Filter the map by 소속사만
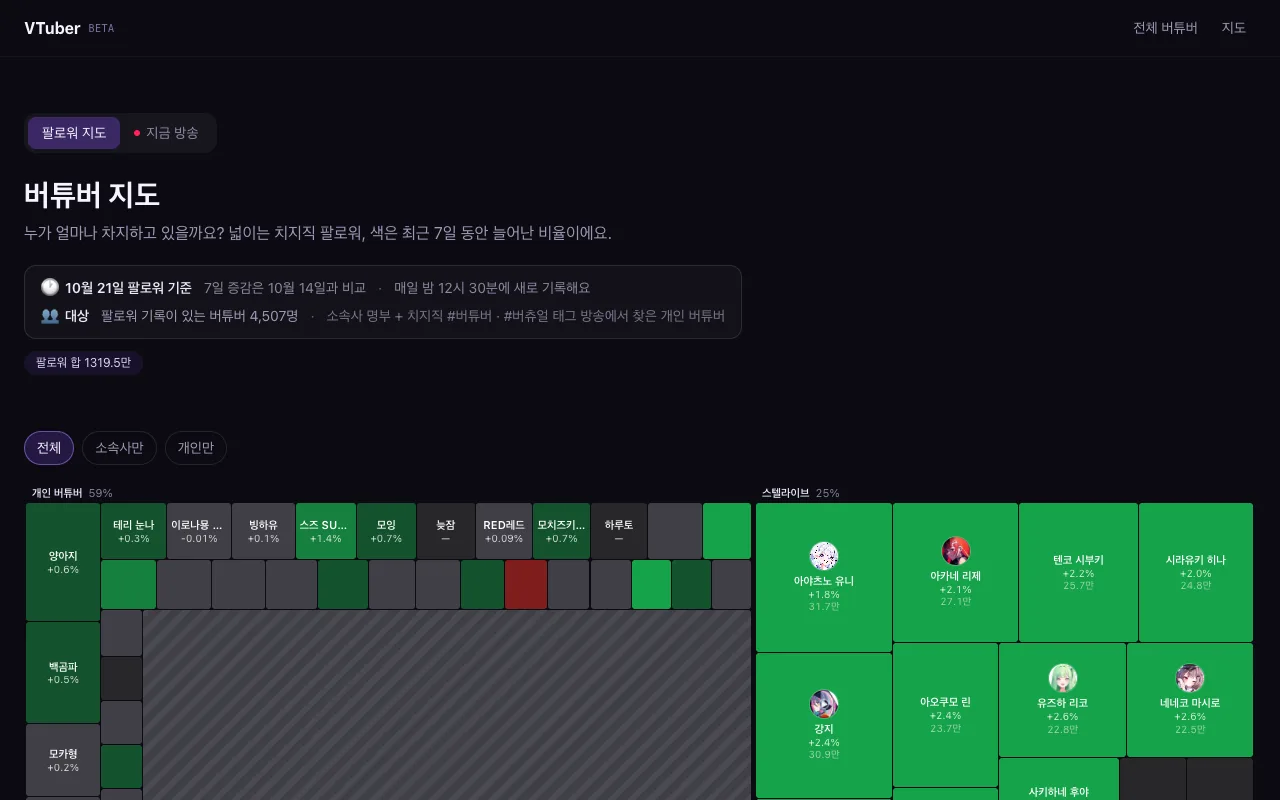Image resolution: width=1280 pixels, height=800 pixels. [x=119, y=448]
